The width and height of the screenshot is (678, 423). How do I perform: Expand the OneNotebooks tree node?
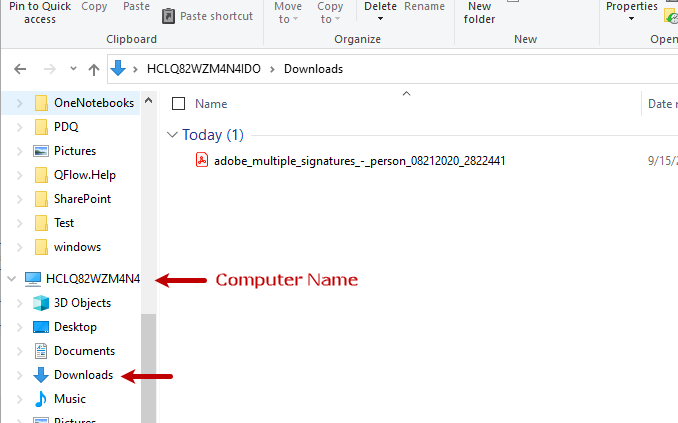click(x=19, y=103)
